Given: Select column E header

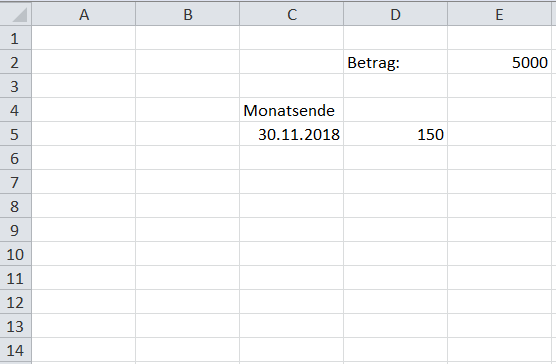Looking at the screenshot, I should pos(499,14).
